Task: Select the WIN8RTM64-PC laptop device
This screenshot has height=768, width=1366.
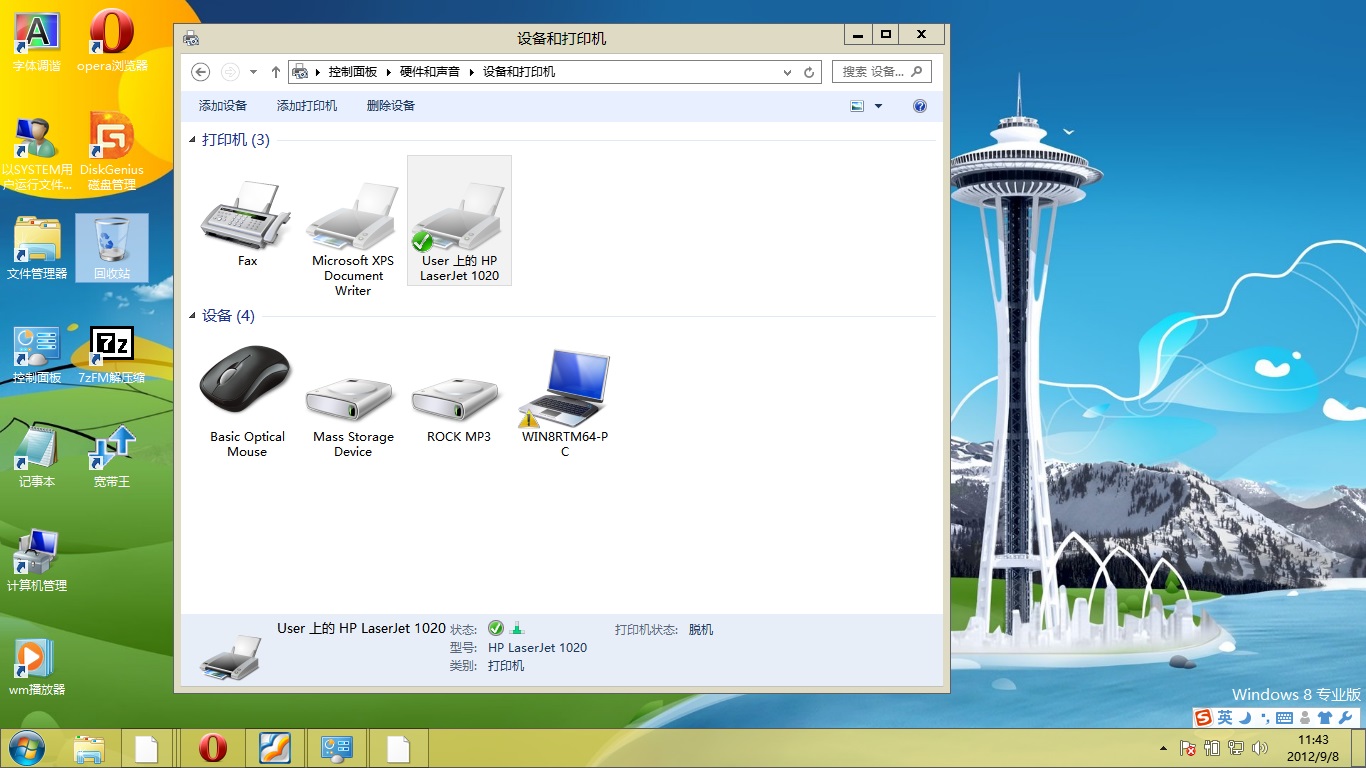Action: click(565, 402)
